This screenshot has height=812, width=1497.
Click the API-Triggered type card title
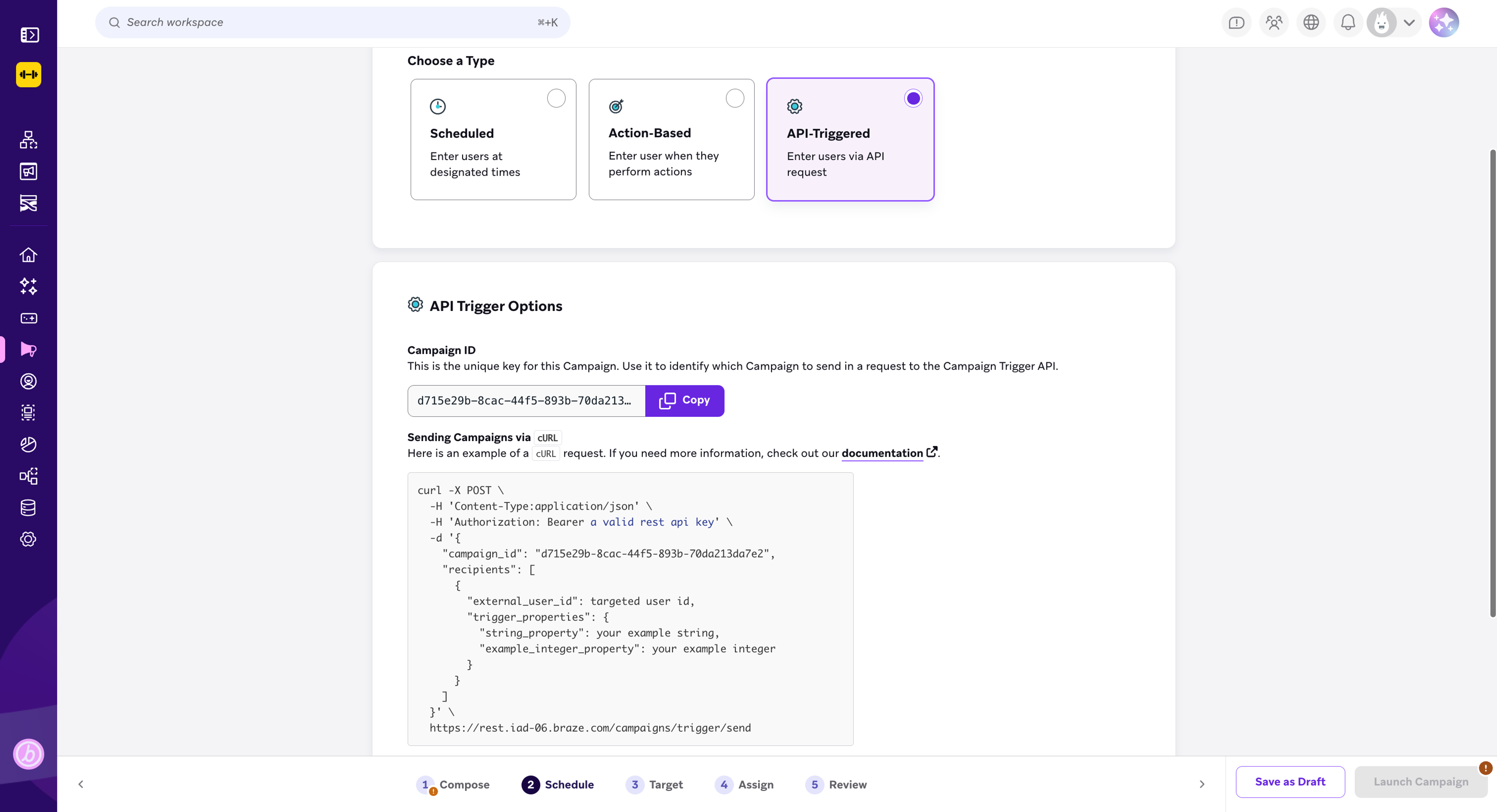pyautogui.click(x=828, y=134)
